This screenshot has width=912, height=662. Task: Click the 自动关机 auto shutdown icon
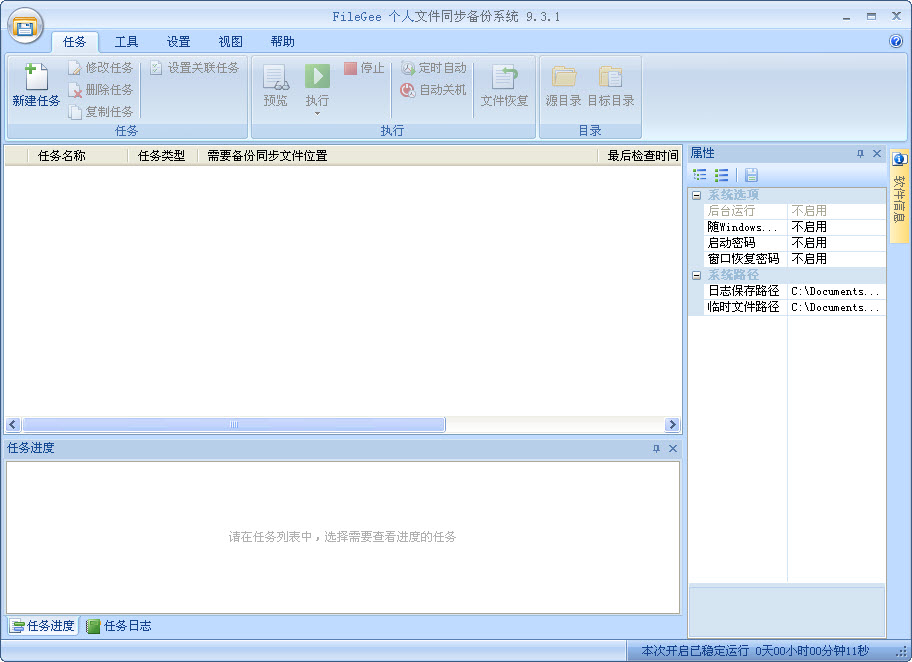(408, 90)
